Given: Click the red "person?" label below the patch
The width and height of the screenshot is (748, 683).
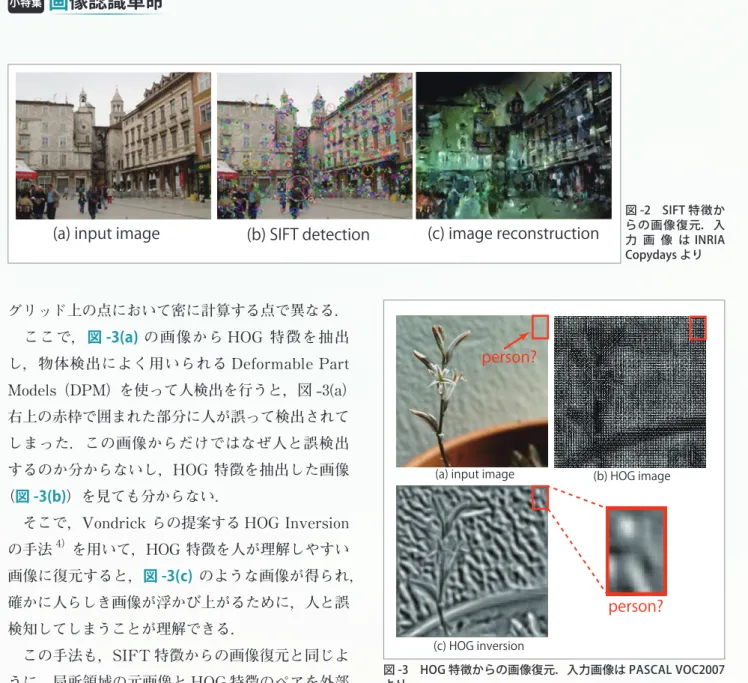Looking at the screenshot, I should pos(635,607).
